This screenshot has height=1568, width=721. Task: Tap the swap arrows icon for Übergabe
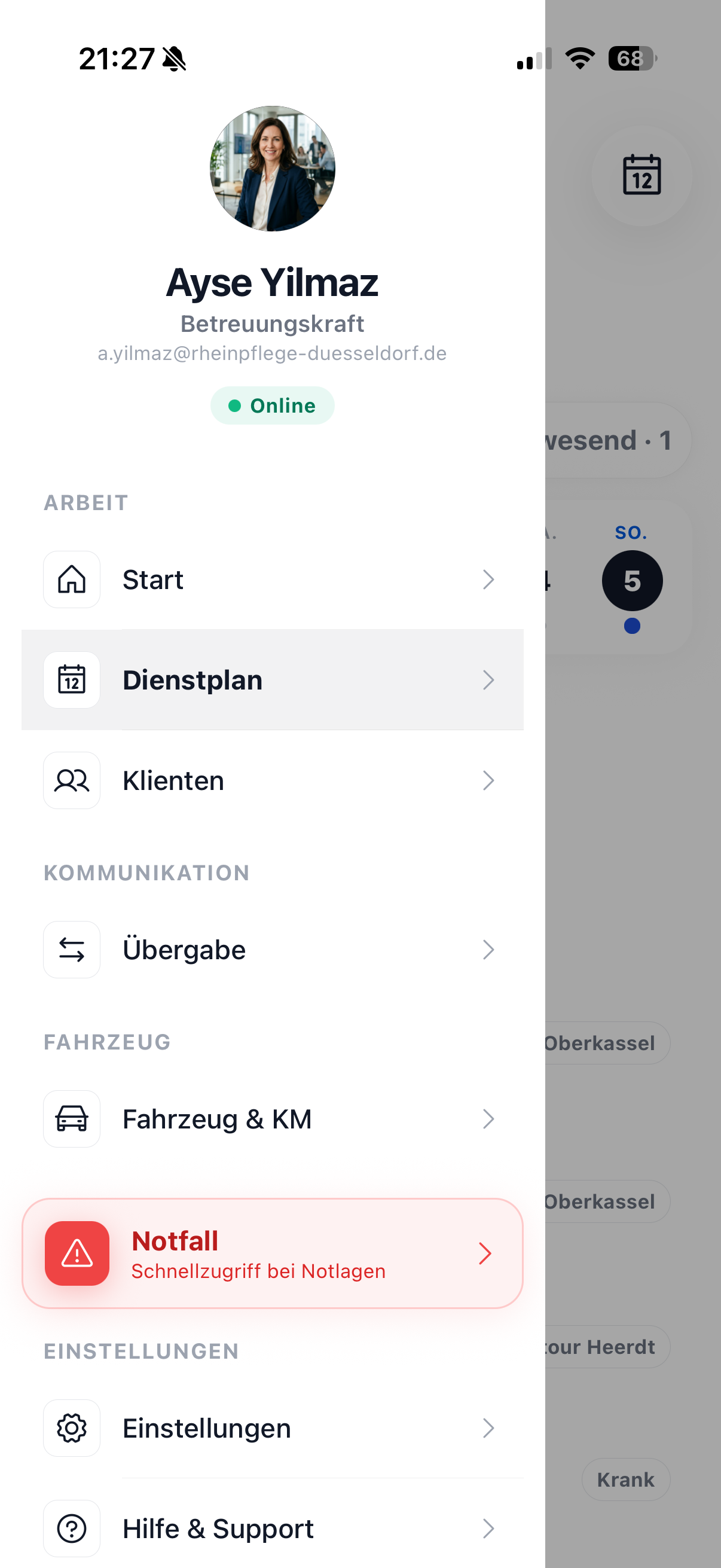(72, 949)
